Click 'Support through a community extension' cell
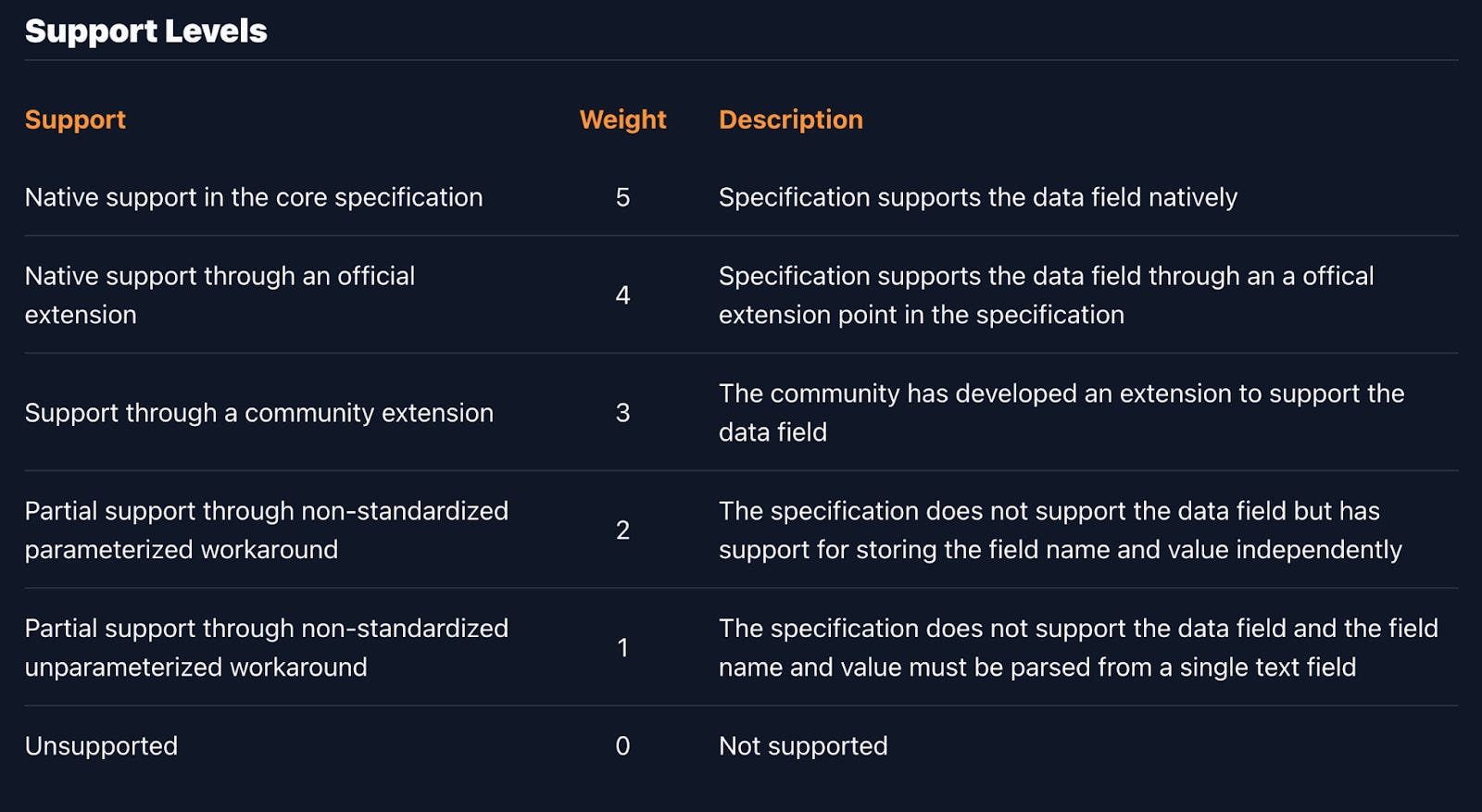This screenshot has height=812, width=1482. 259,413
